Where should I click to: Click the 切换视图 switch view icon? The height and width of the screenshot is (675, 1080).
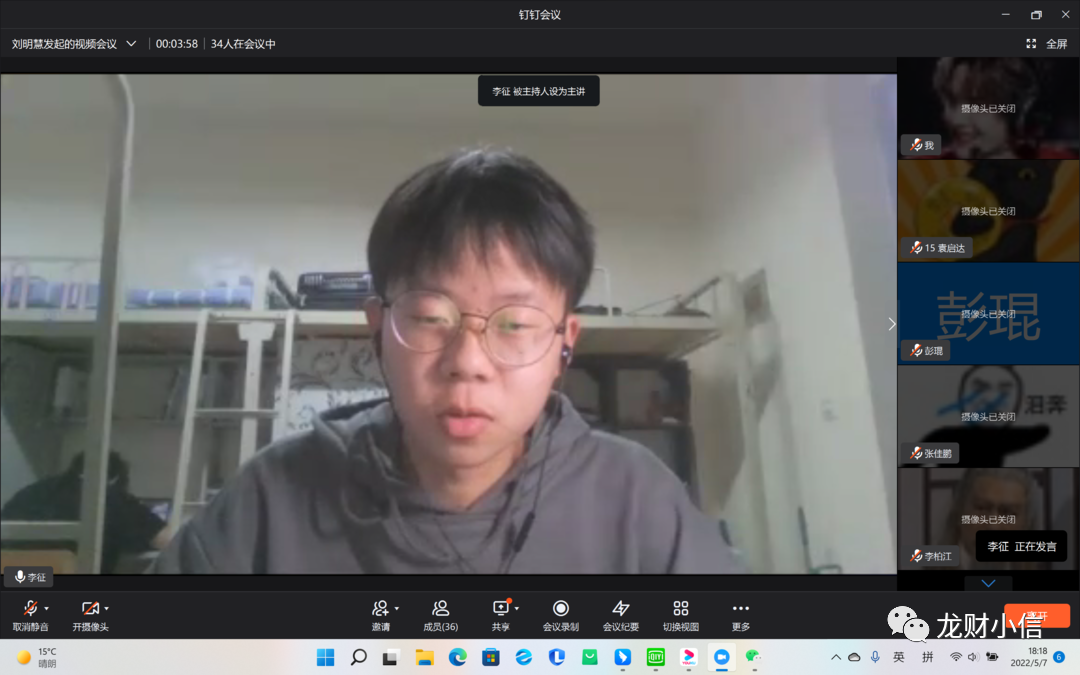(x=681, y=608)
